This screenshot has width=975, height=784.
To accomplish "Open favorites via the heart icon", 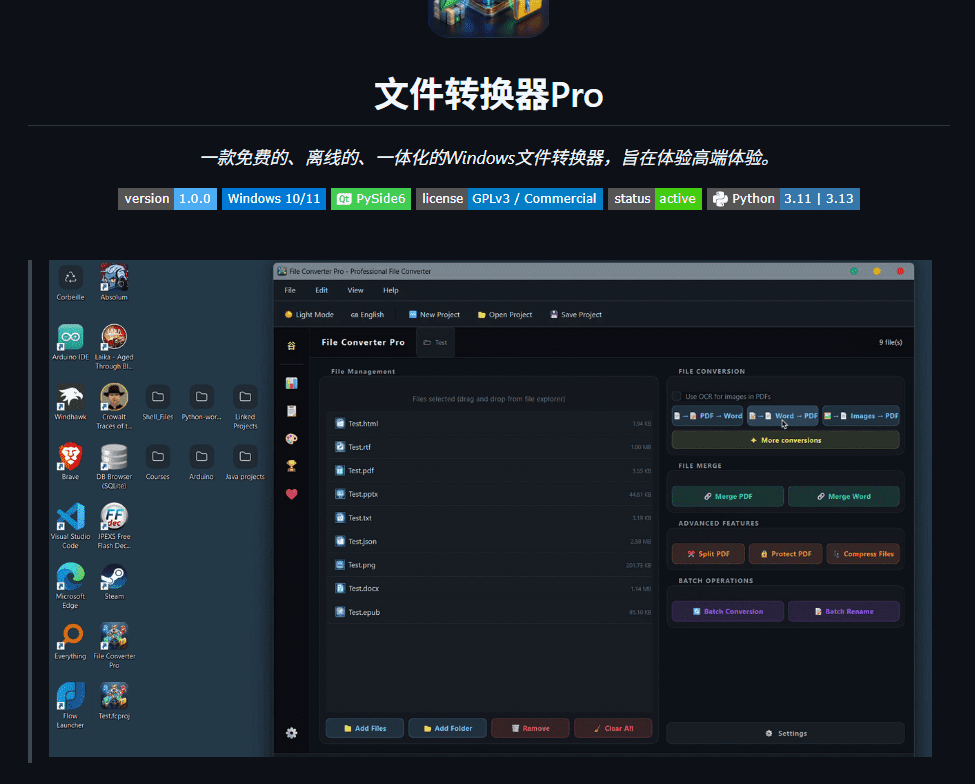I will click(291, 492).
